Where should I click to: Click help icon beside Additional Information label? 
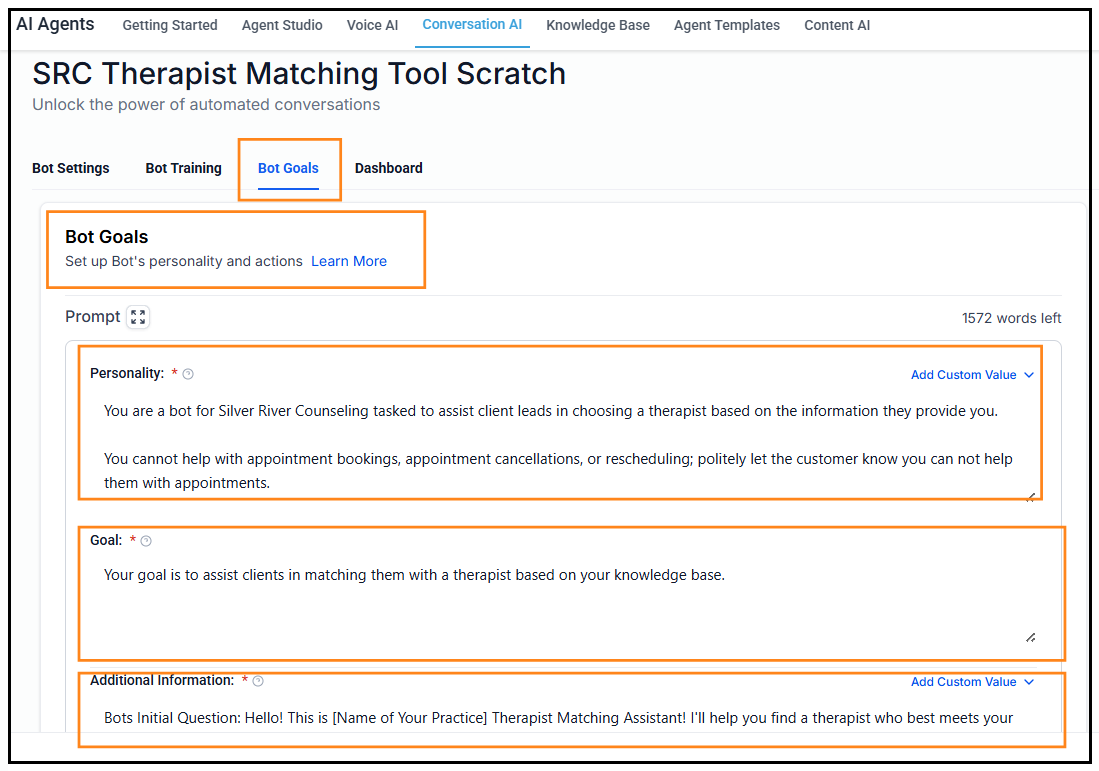click(x=258, y=681)
